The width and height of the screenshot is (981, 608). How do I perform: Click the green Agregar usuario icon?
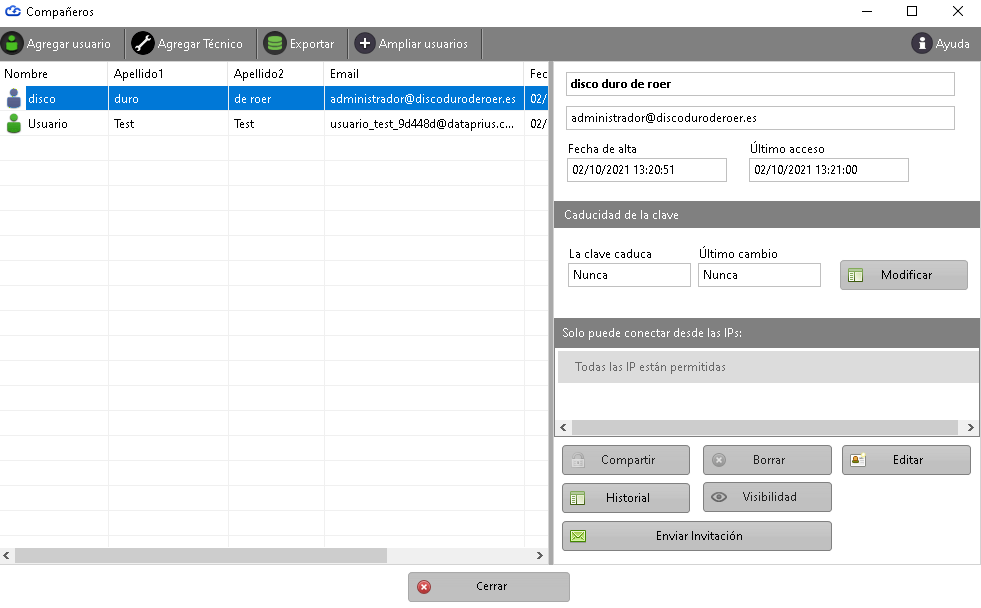click(12, 44)
